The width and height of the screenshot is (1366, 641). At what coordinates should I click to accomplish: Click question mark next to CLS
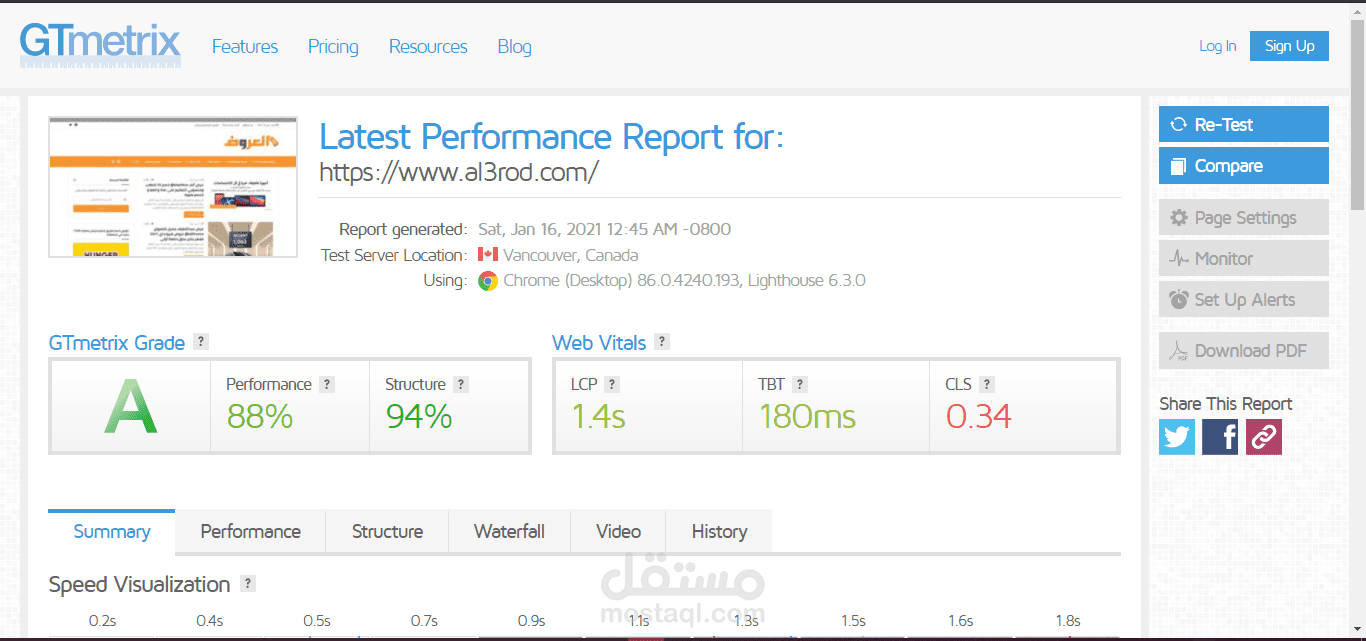point(987,384)
